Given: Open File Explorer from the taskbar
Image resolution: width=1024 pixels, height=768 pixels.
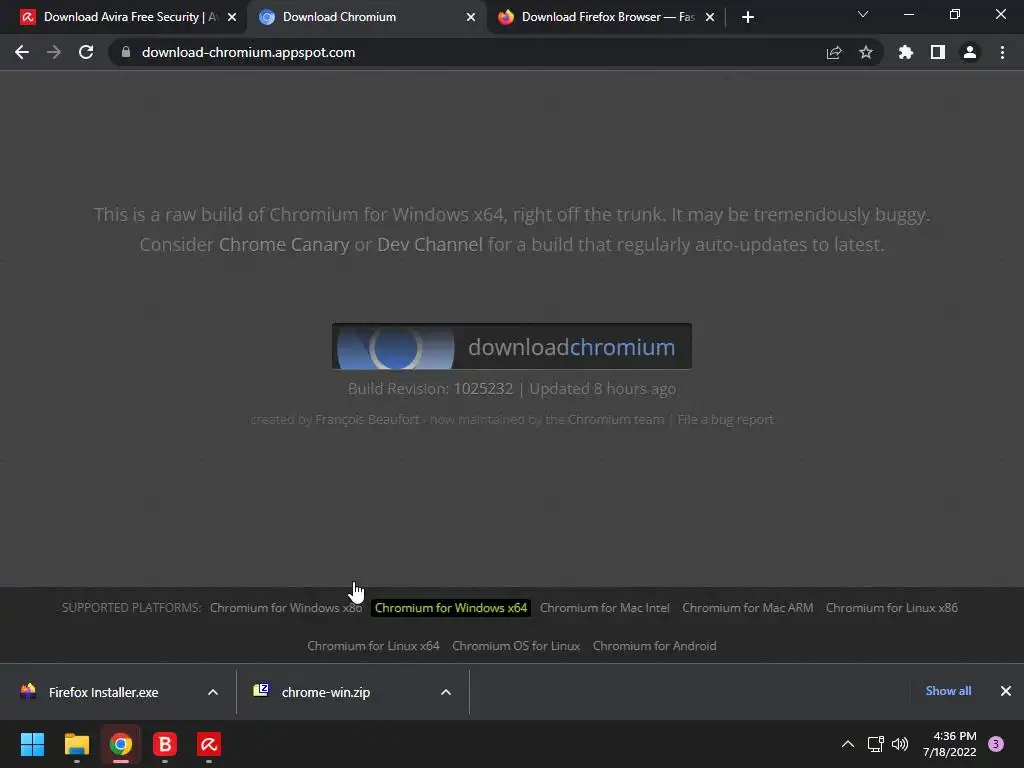Looking at the screenshot, I should (x=76, y=744).
